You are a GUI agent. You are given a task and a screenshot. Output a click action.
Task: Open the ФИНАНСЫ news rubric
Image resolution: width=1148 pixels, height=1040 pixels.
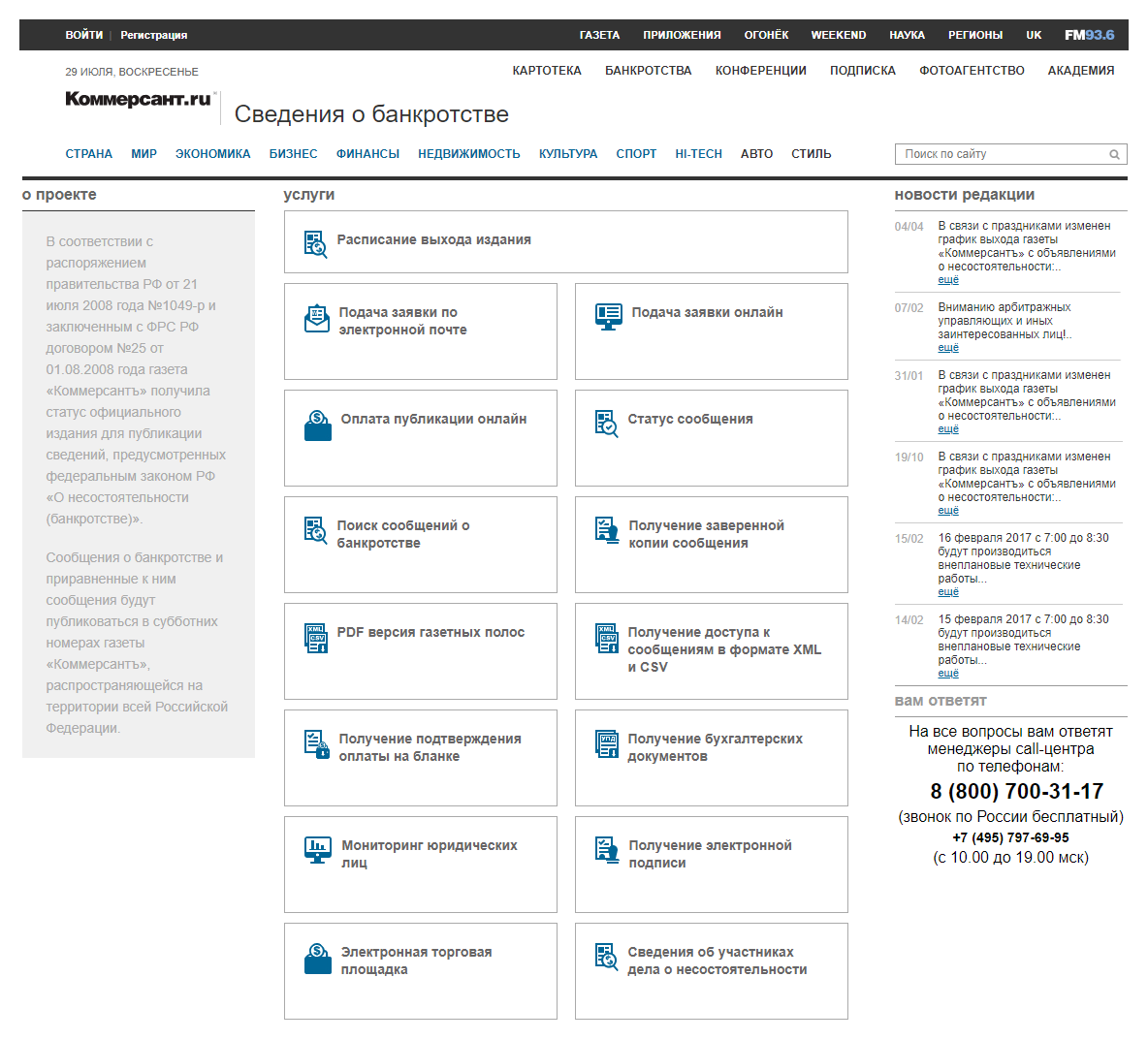click(x=367, y=154)
